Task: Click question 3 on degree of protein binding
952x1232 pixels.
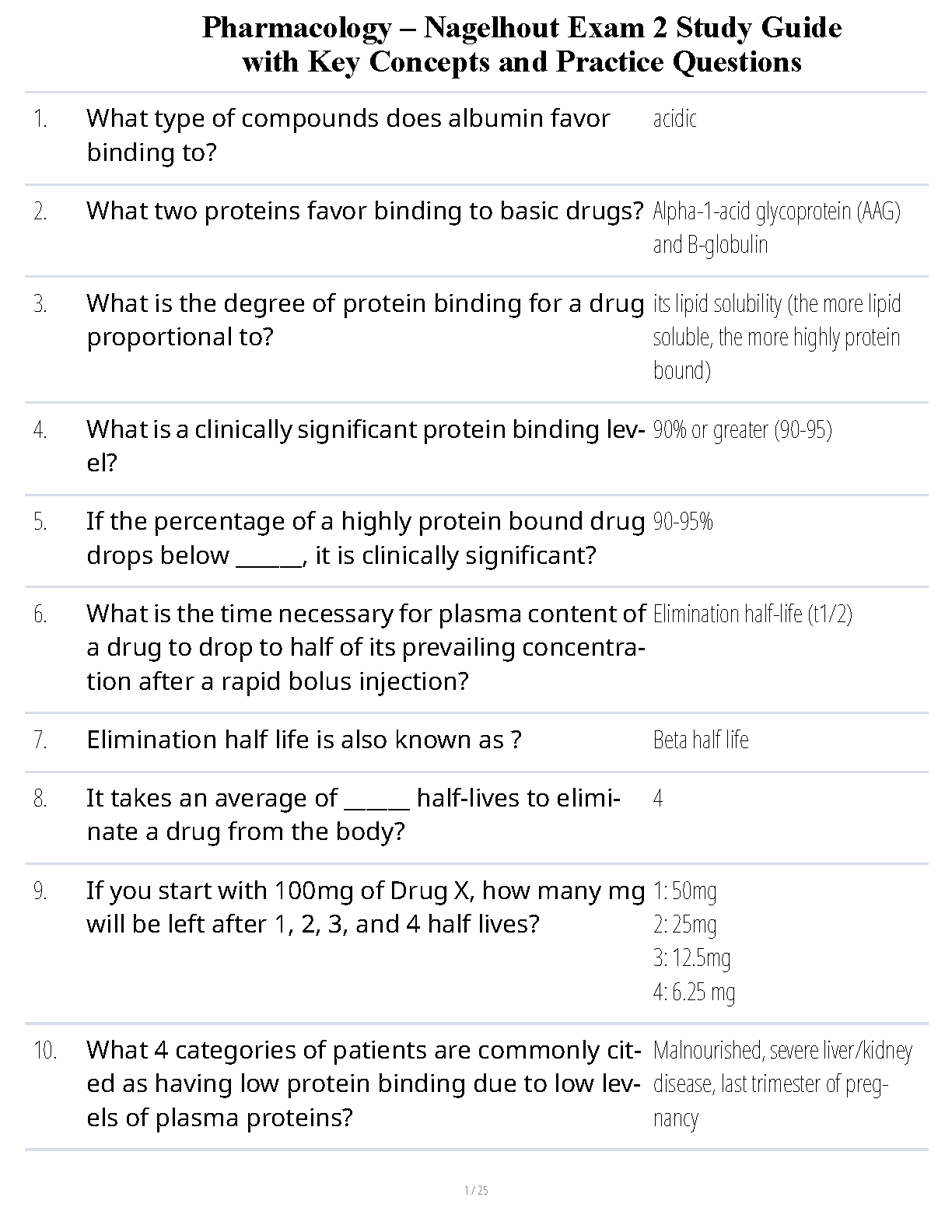Action: click(x=365, y=320)
